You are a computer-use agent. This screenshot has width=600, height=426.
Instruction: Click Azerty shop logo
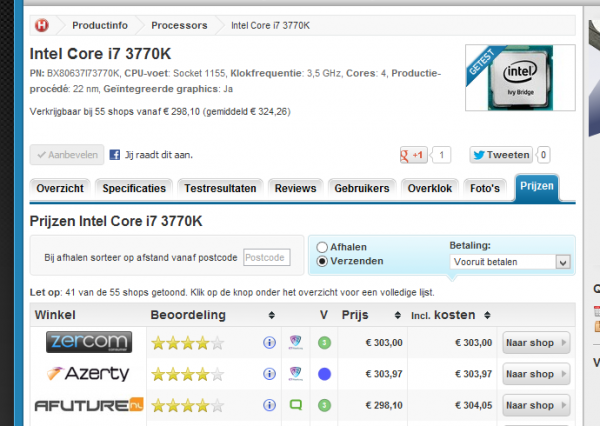(88, 374)
